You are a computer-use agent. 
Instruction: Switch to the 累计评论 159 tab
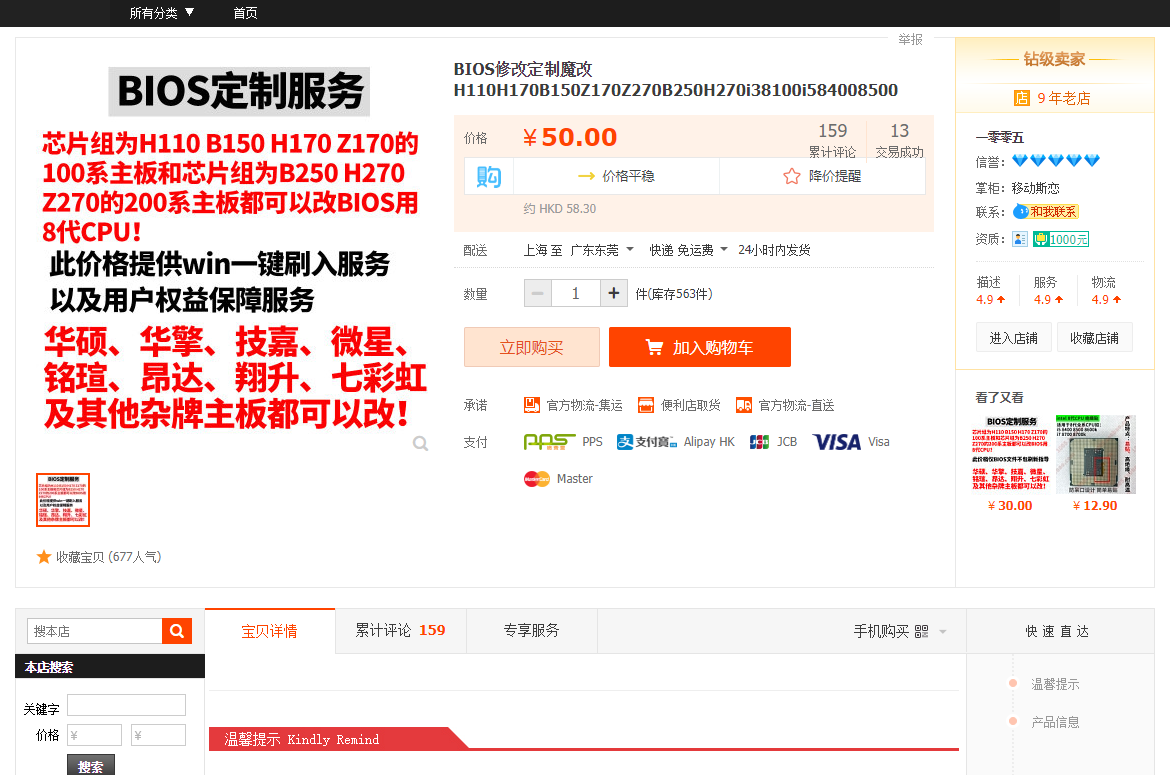coord(401,631)
